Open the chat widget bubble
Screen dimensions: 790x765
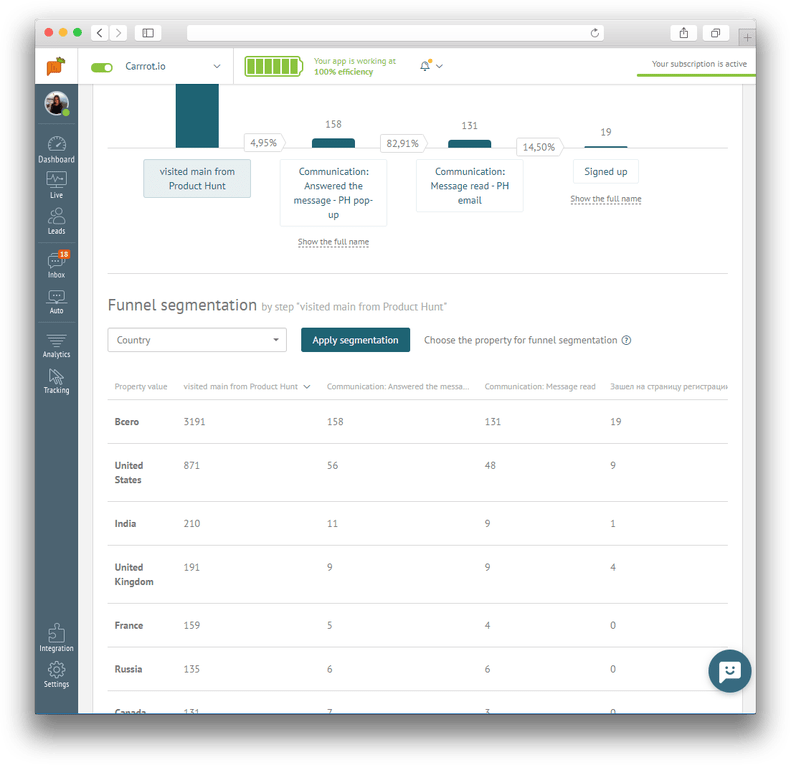coord(729,671)
